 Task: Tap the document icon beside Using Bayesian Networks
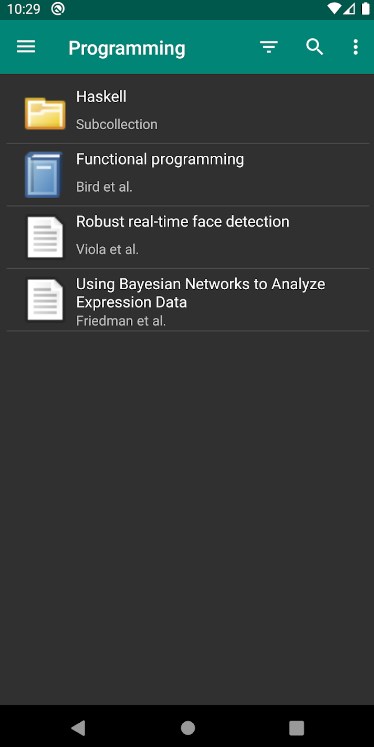coord(45,300)
